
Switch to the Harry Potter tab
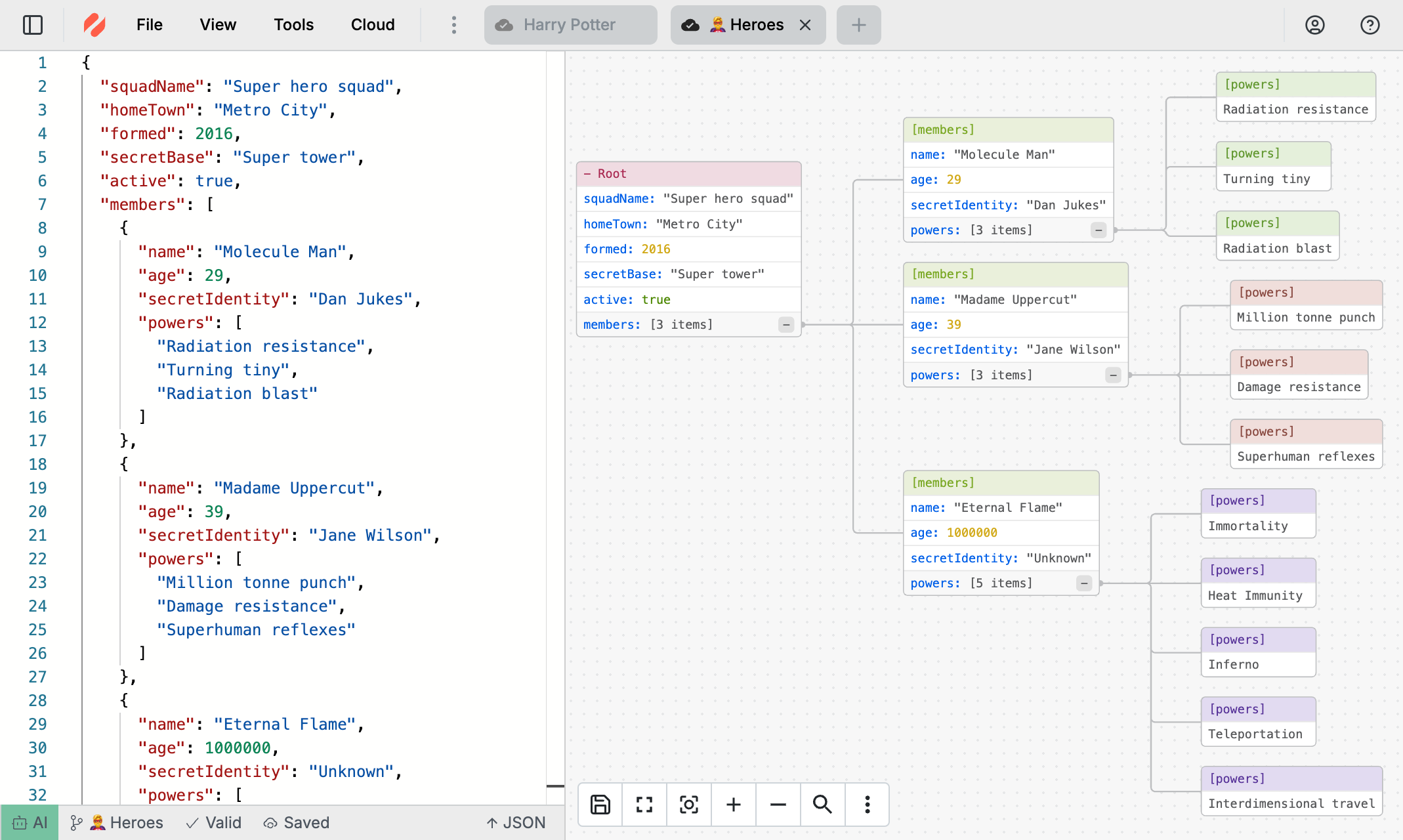click(x=570, y=25)
